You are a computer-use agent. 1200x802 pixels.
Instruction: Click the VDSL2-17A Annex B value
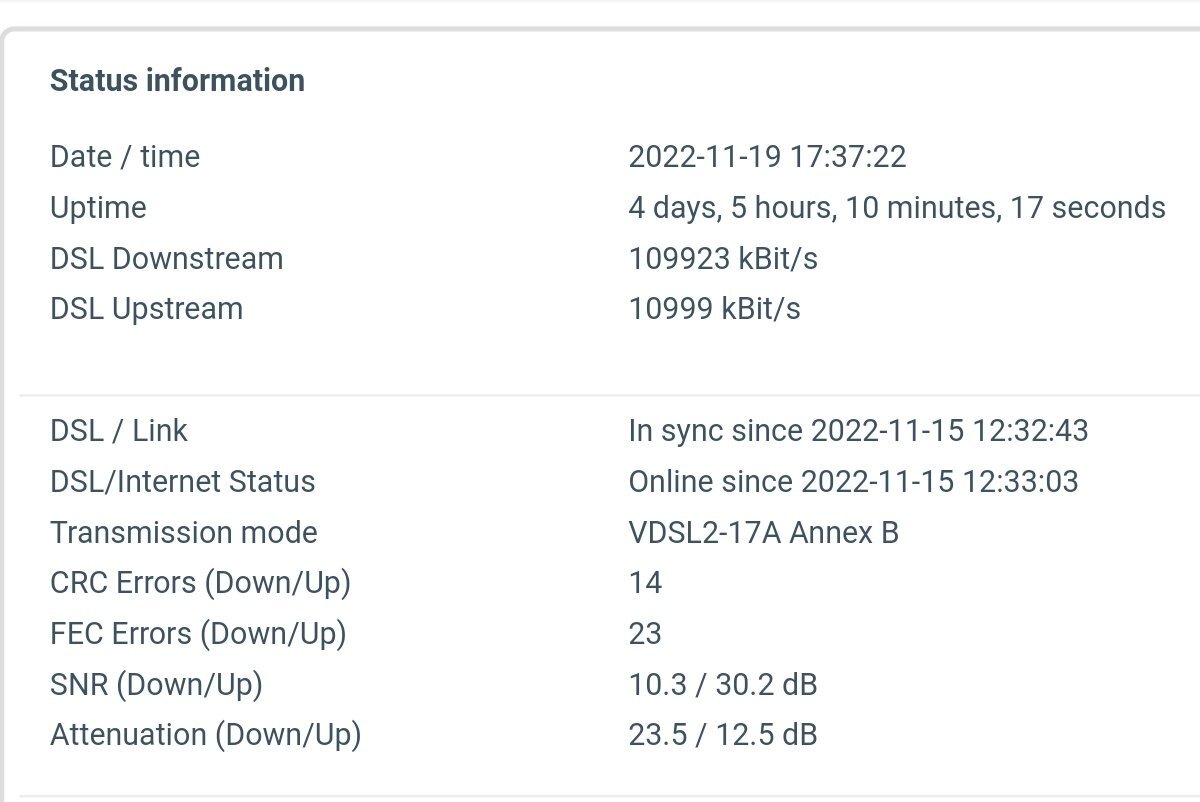(763, 533)
